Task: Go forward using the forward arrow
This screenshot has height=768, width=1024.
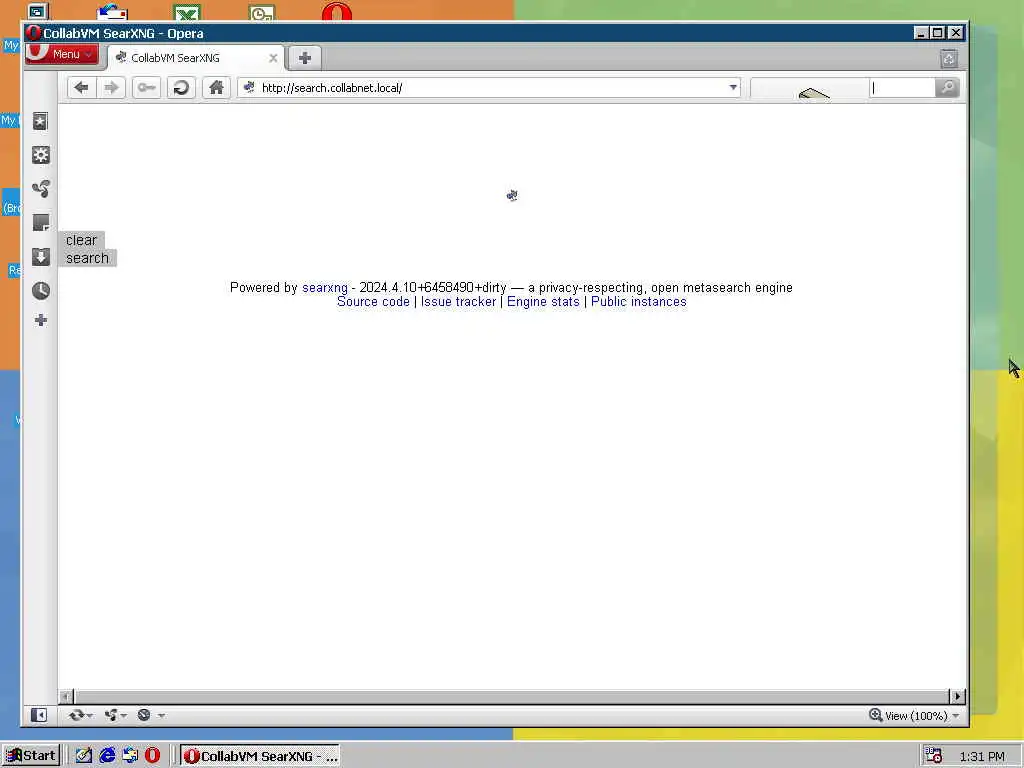Action: coord(112,88)
